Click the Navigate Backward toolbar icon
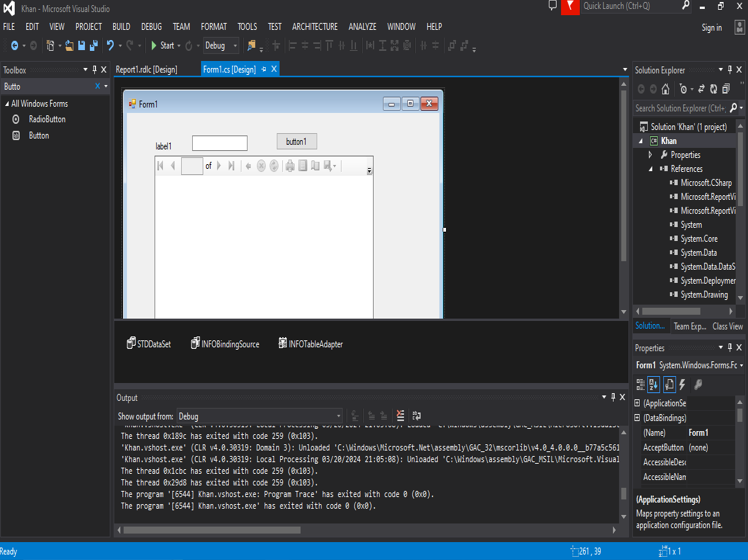748x560 pixels. [x=14, y=46]
